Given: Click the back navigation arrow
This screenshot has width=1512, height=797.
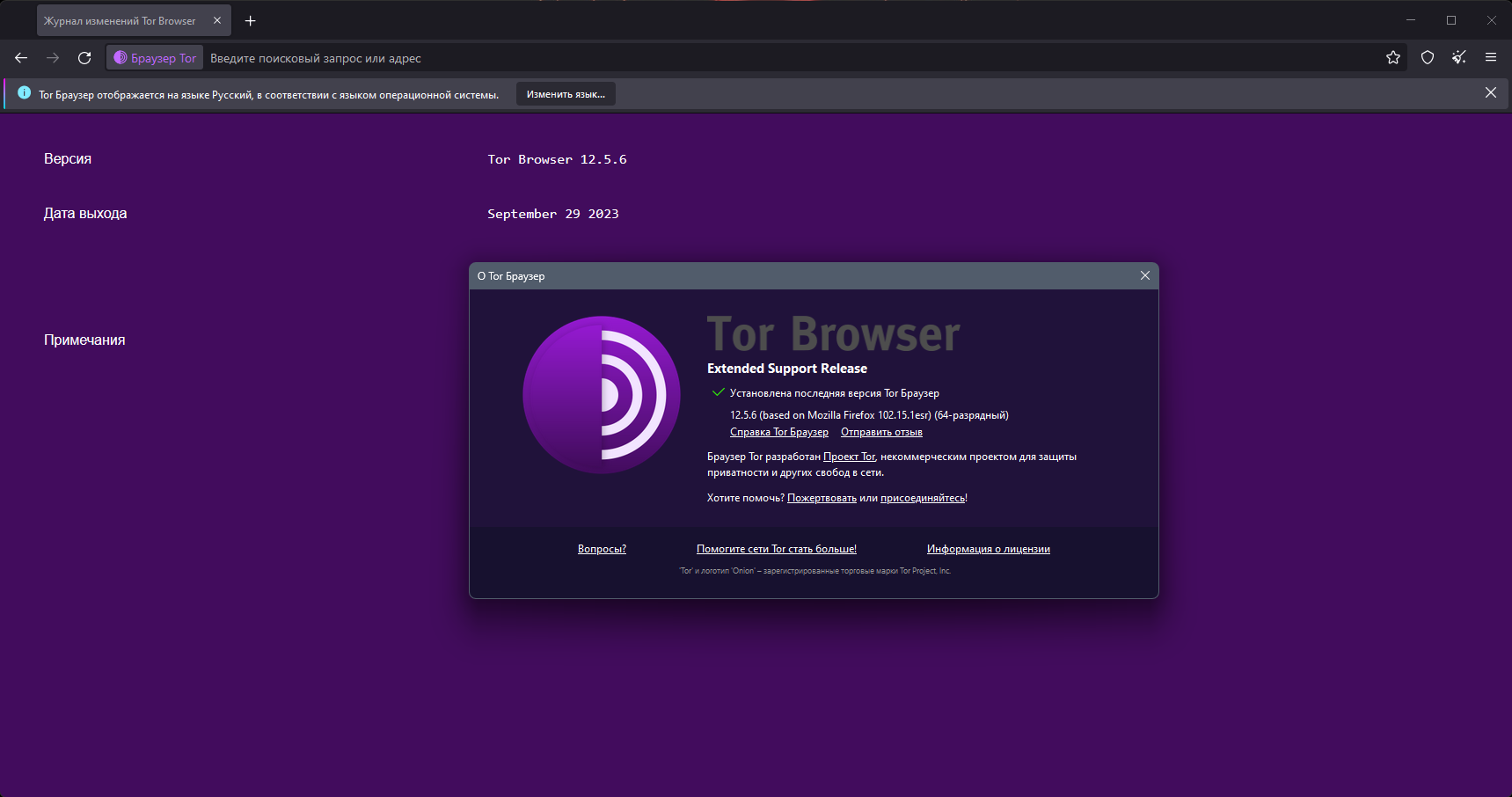Looking at the screenshot, I should pyautogui.click(x=21, y=58).
